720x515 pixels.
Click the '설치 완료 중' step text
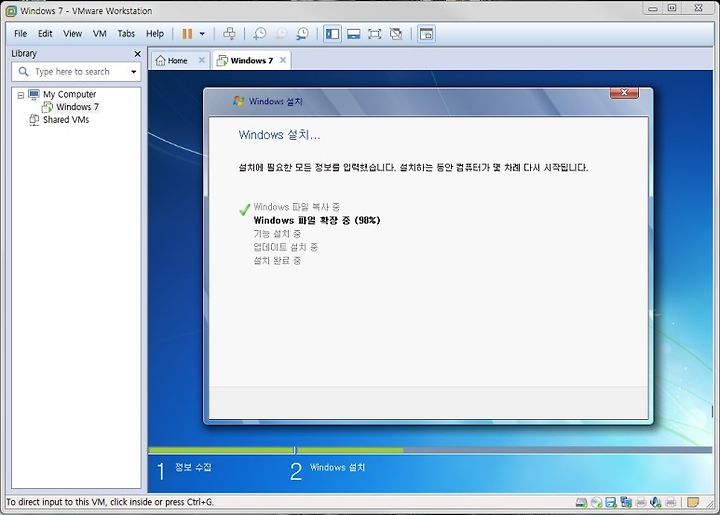click(x=277, y=261)
